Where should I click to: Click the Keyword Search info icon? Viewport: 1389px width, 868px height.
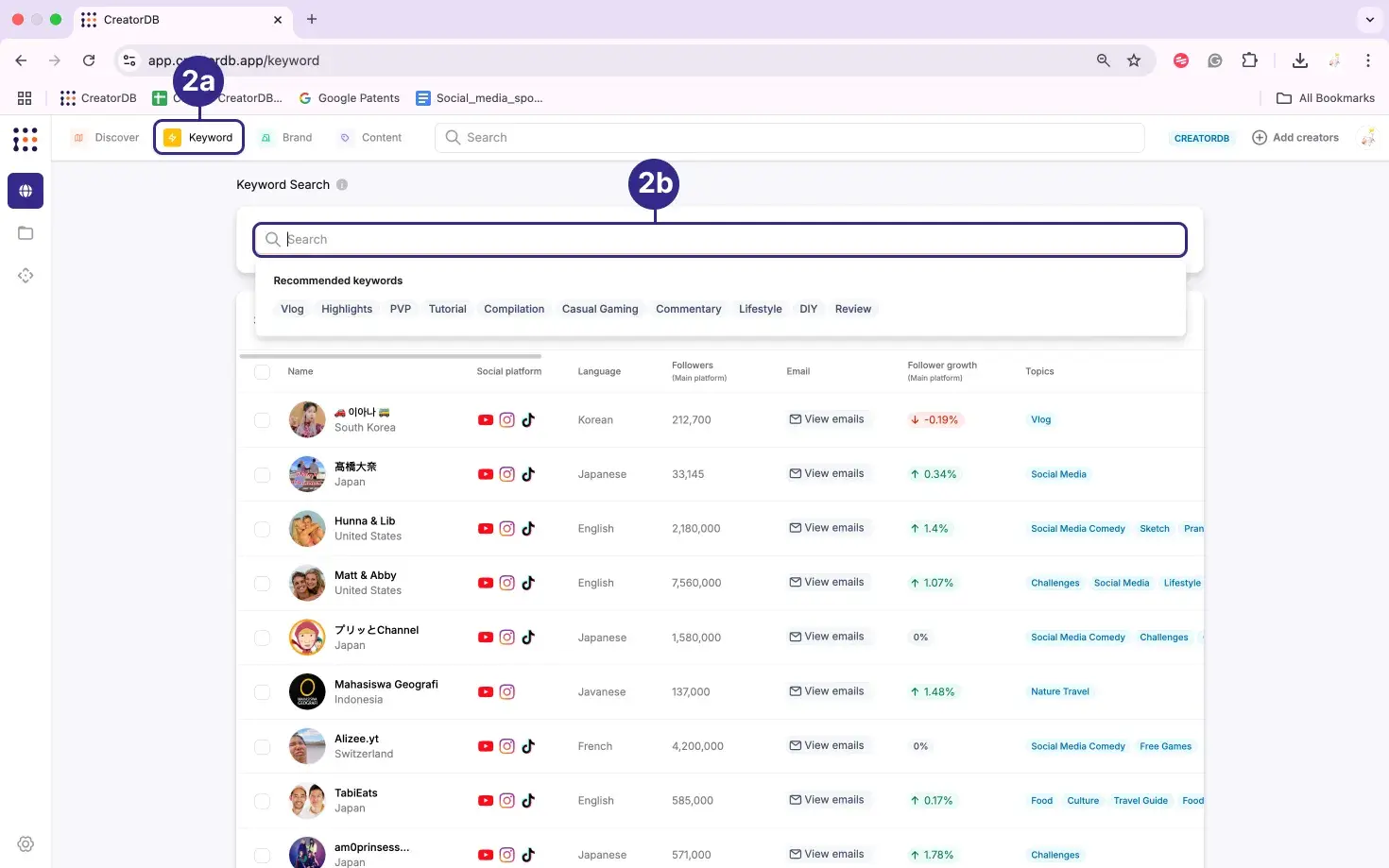click(x=342, y=185)
